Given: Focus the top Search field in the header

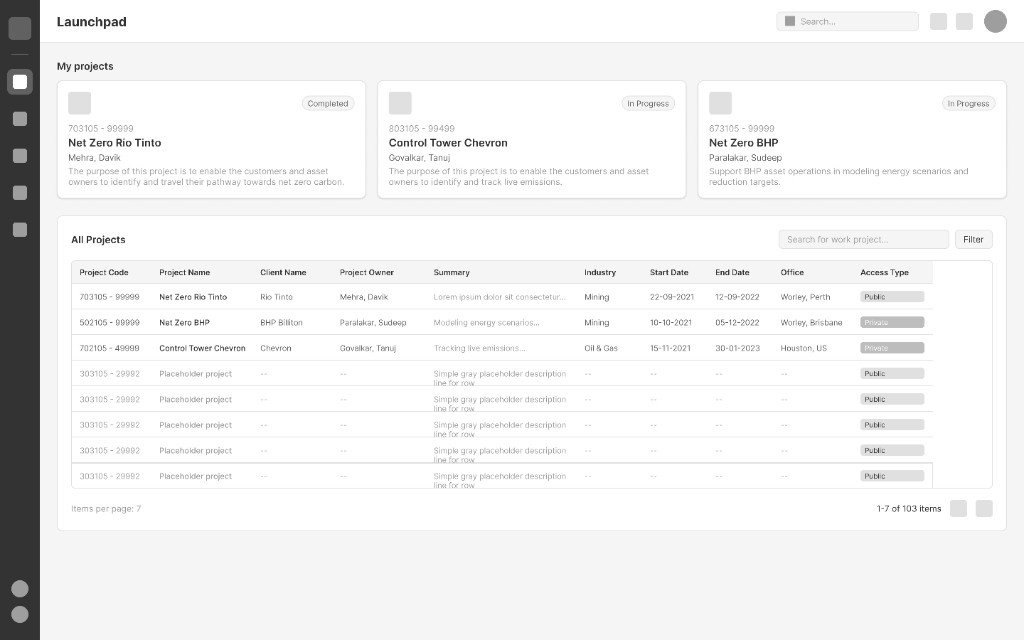Looking at the screenshot, I should pos(848,22).
